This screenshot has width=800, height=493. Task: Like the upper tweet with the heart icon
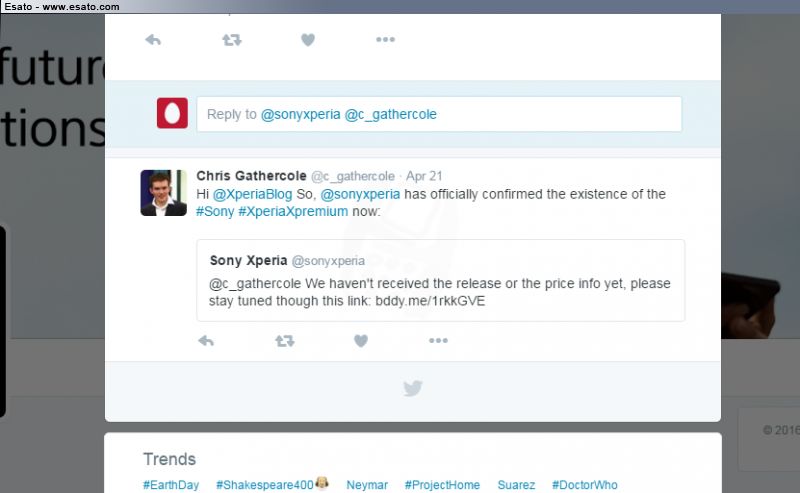308,40
